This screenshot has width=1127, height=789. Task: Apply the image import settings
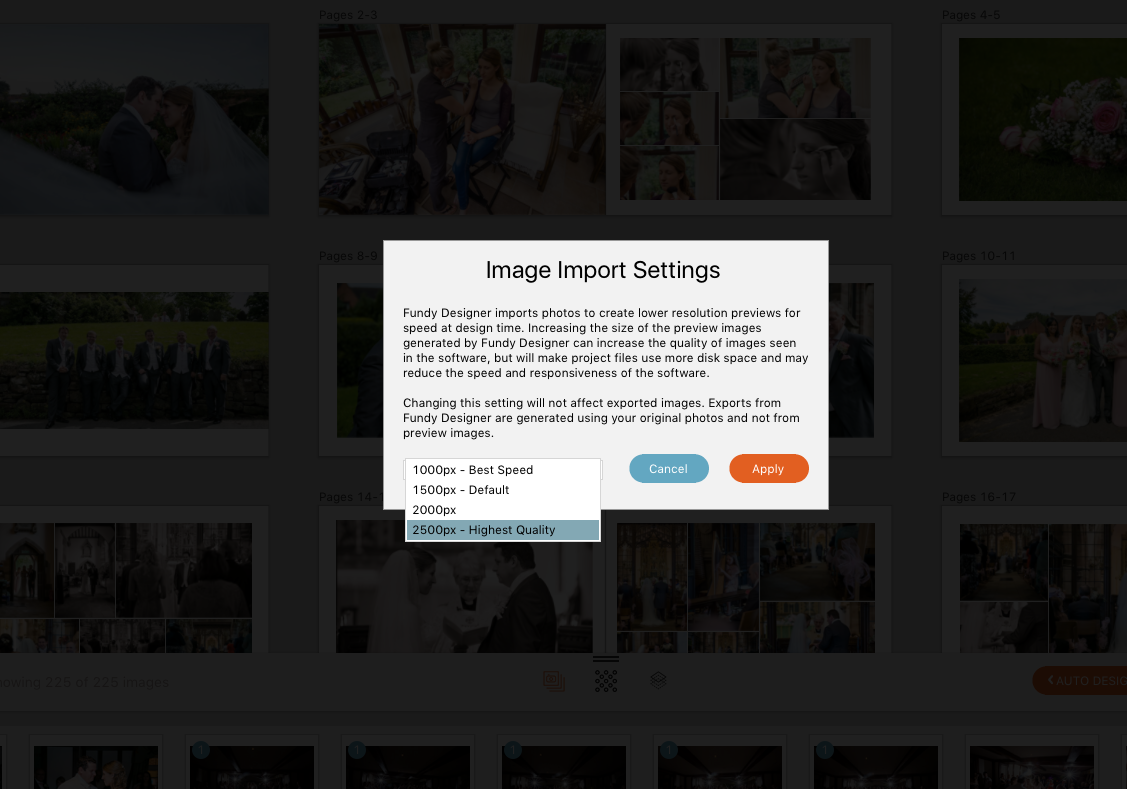point(768,469)
